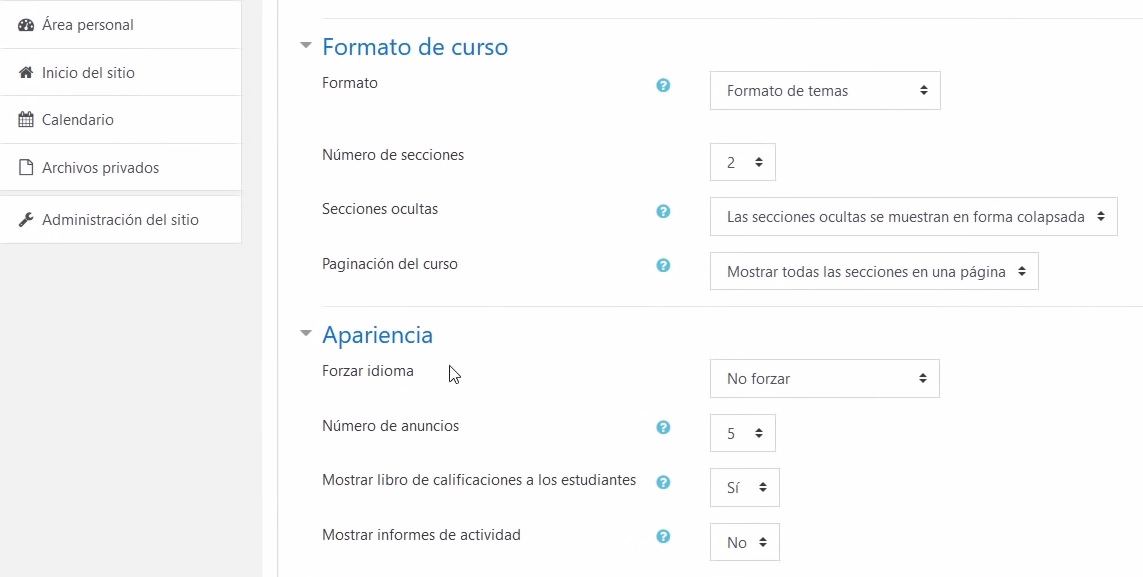Click the Calendario calendar icon

click(26, 119)
